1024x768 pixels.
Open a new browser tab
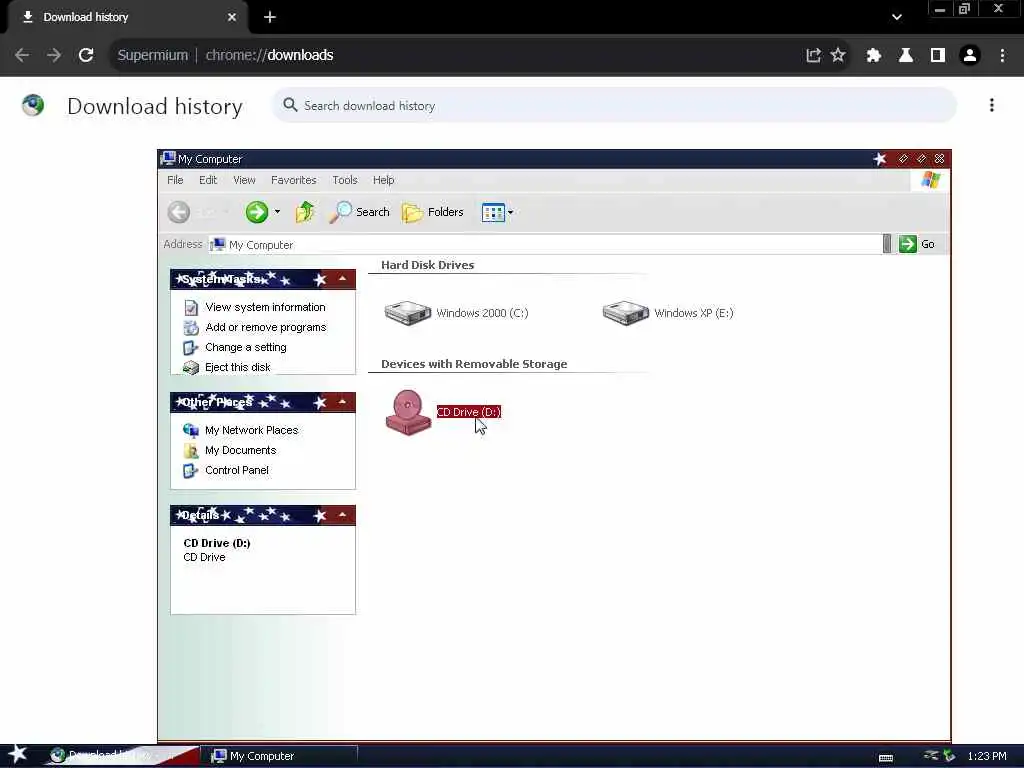tap(270, 18)
